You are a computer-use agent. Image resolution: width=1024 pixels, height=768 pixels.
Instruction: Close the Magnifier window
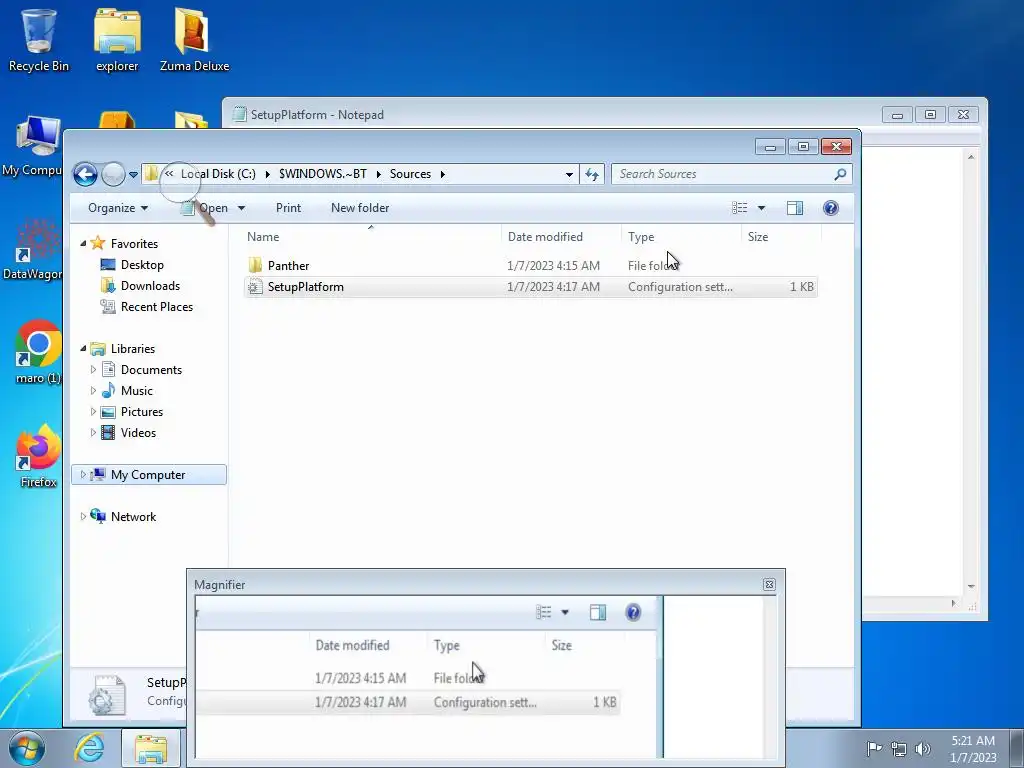769,584
